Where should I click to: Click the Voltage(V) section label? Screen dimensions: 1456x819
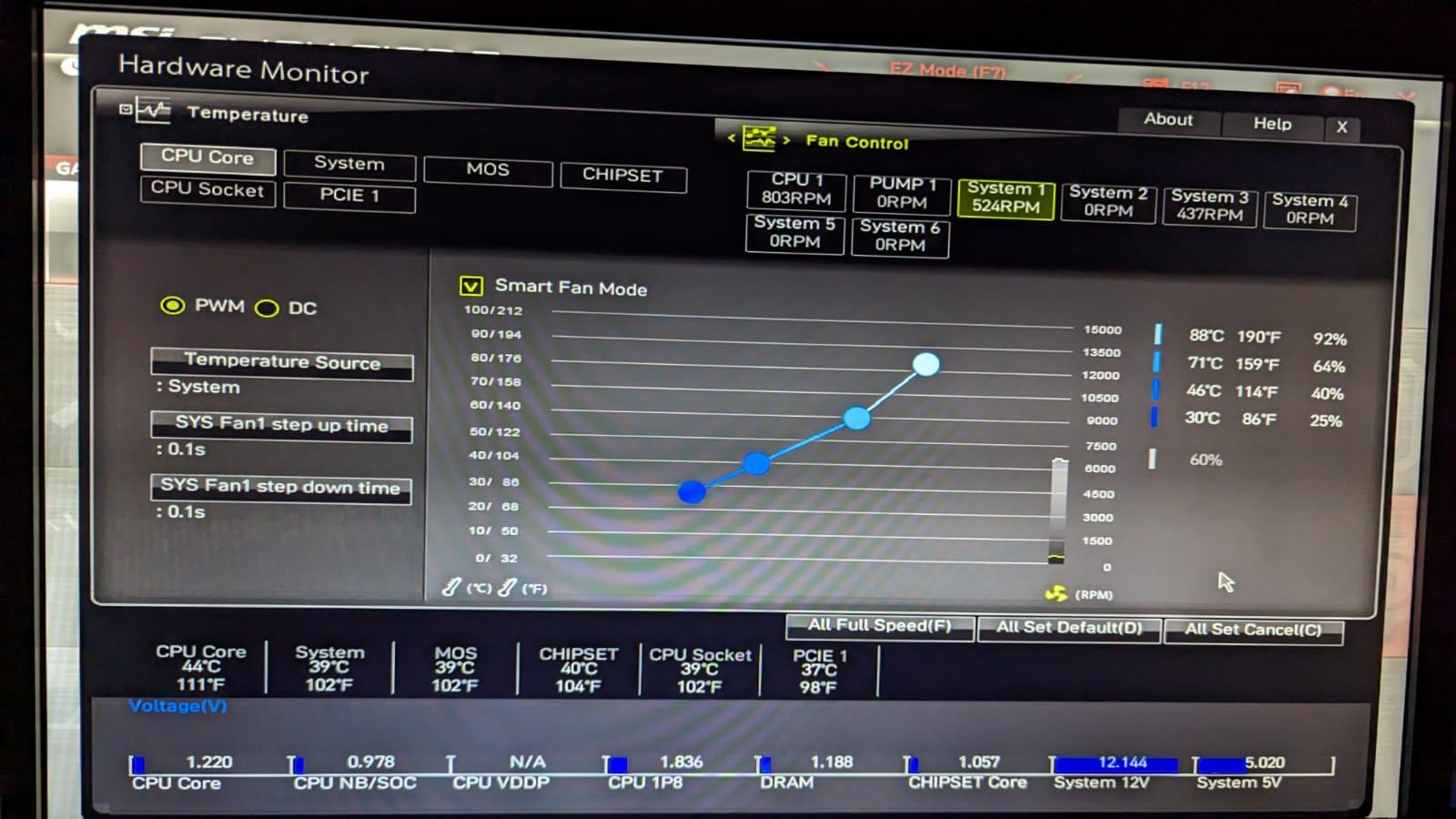pyautogui.click(x=177, y=706)
